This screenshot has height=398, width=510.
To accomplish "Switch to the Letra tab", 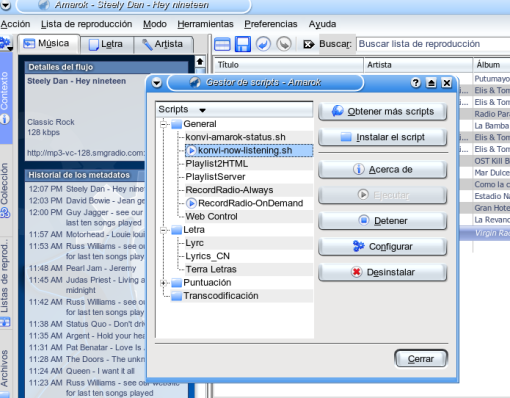I will tap(107, 44).
